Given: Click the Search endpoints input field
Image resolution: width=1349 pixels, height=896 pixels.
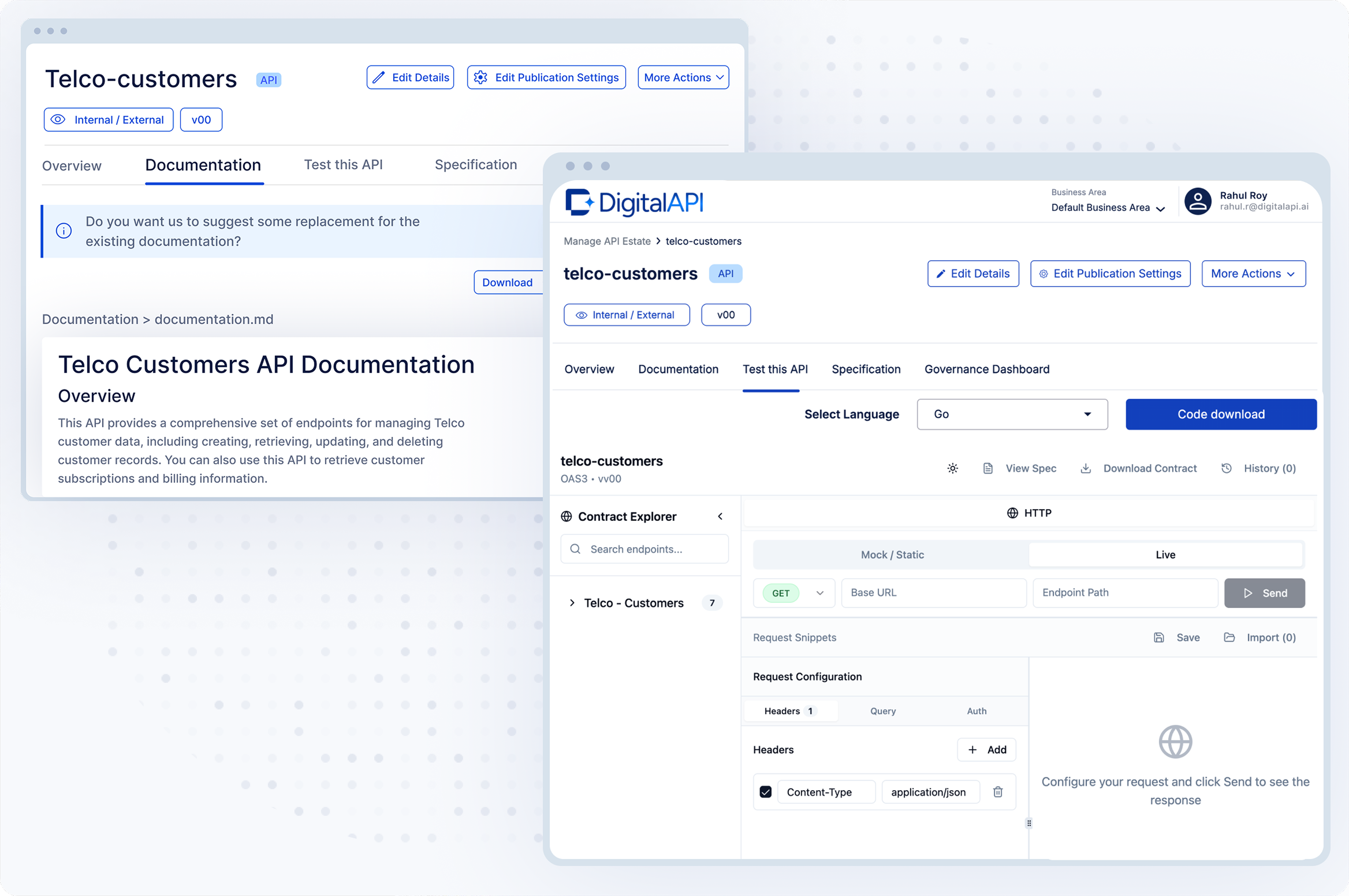Looking at the screenshot, I should [x=644, y=549].
